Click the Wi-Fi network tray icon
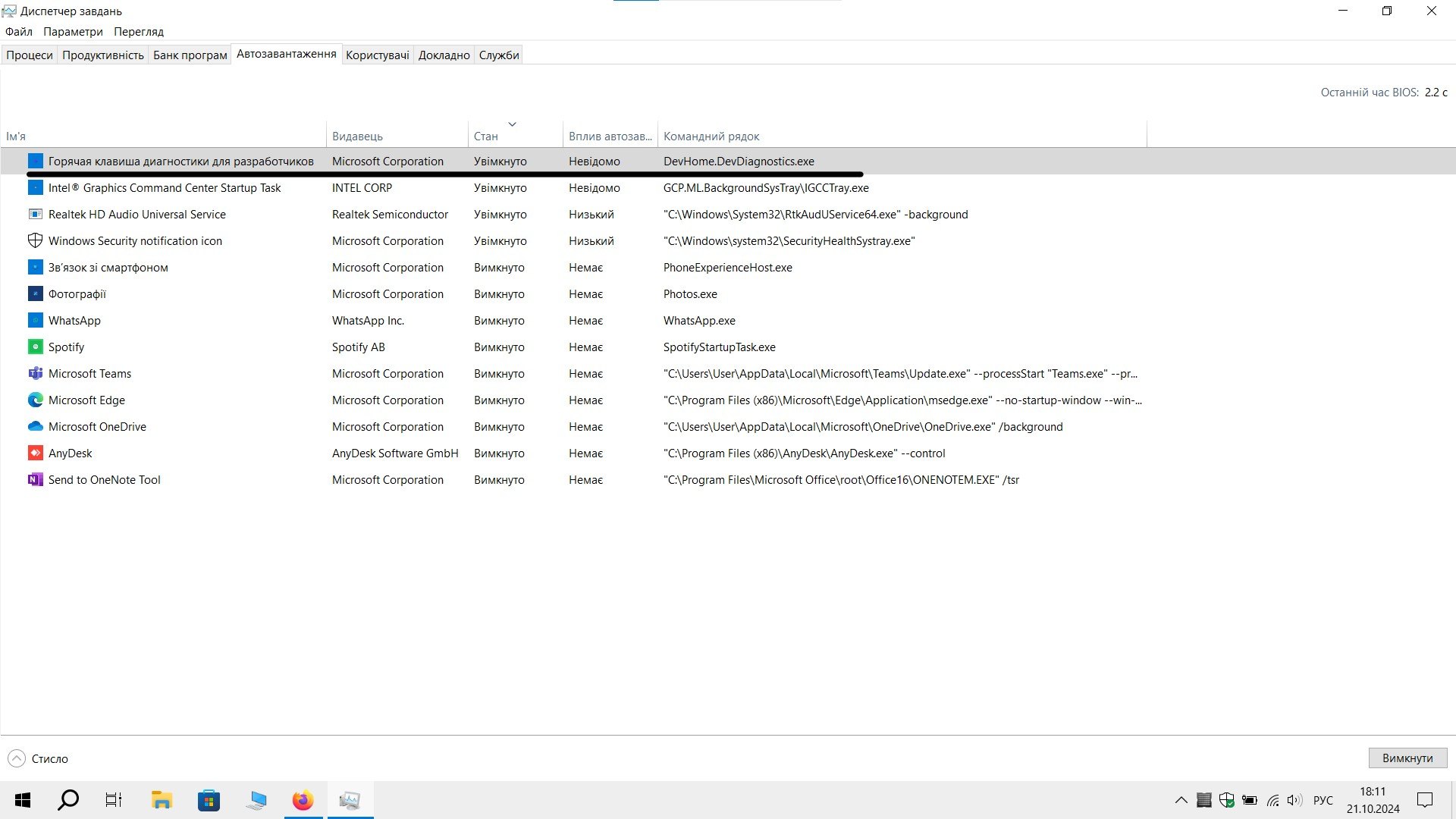Screen dimensions: 1456x819 pos(1272,800)
